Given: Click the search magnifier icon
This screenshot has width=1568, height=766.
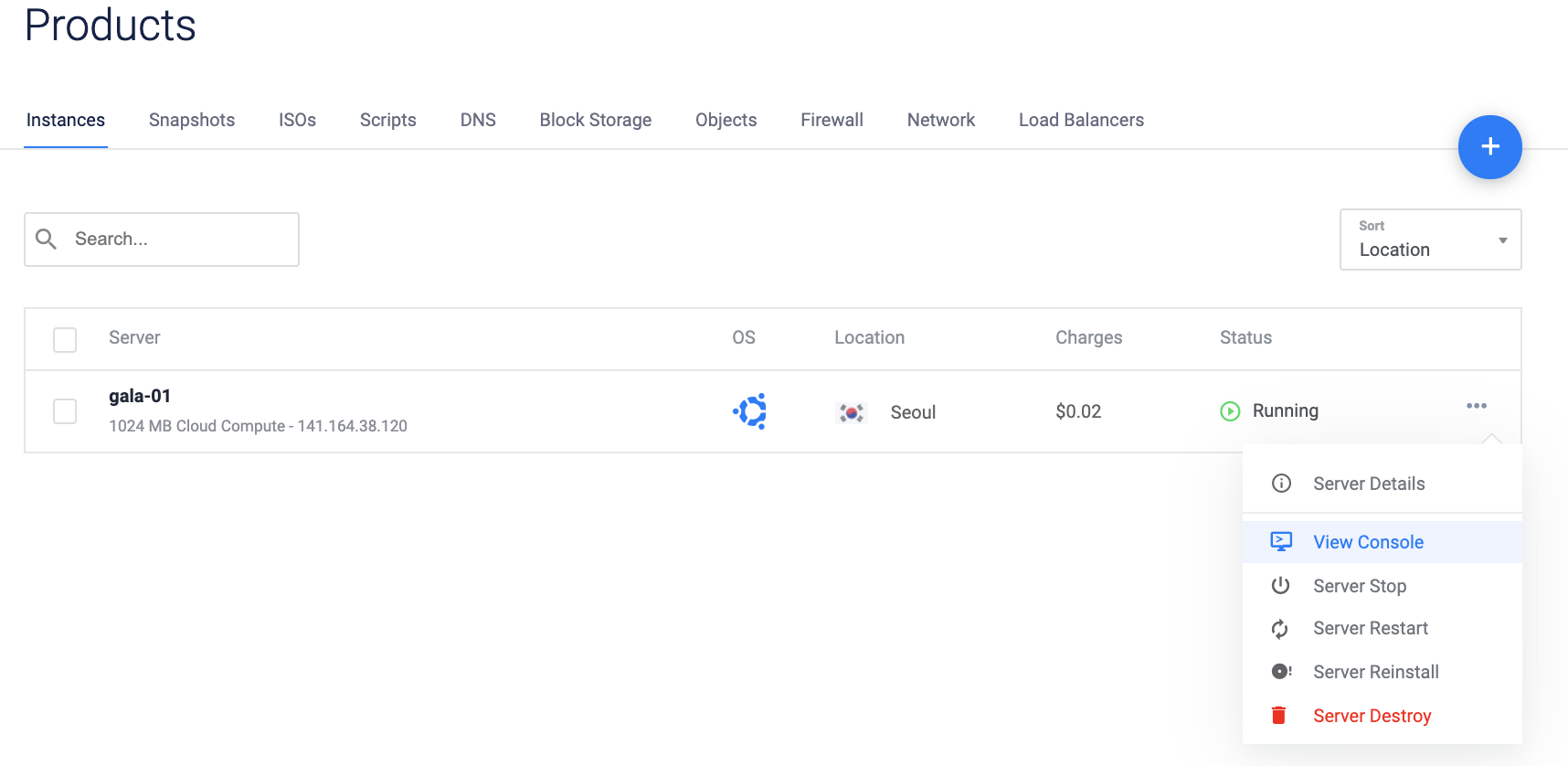Looking at the screenshot, I should (x=46, y=239).
